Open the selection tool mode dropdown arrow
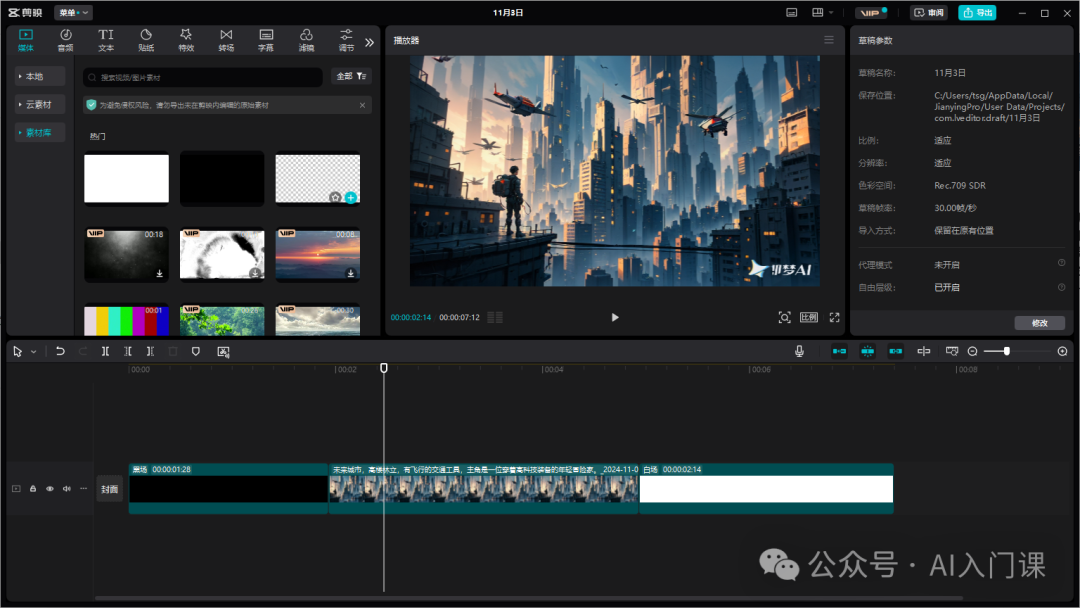The height and width of the screenshot is (608, 1080). coord(33,352)
